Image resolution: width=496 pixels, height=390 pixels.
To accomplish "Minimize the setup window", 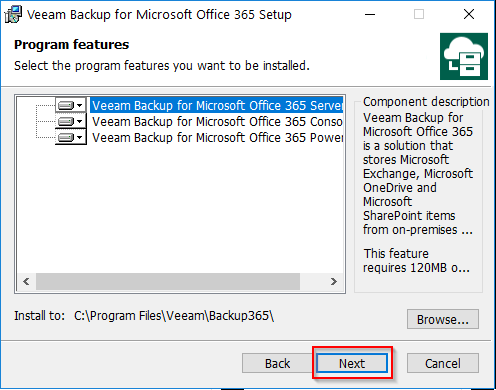I will (x=370, y=14).
